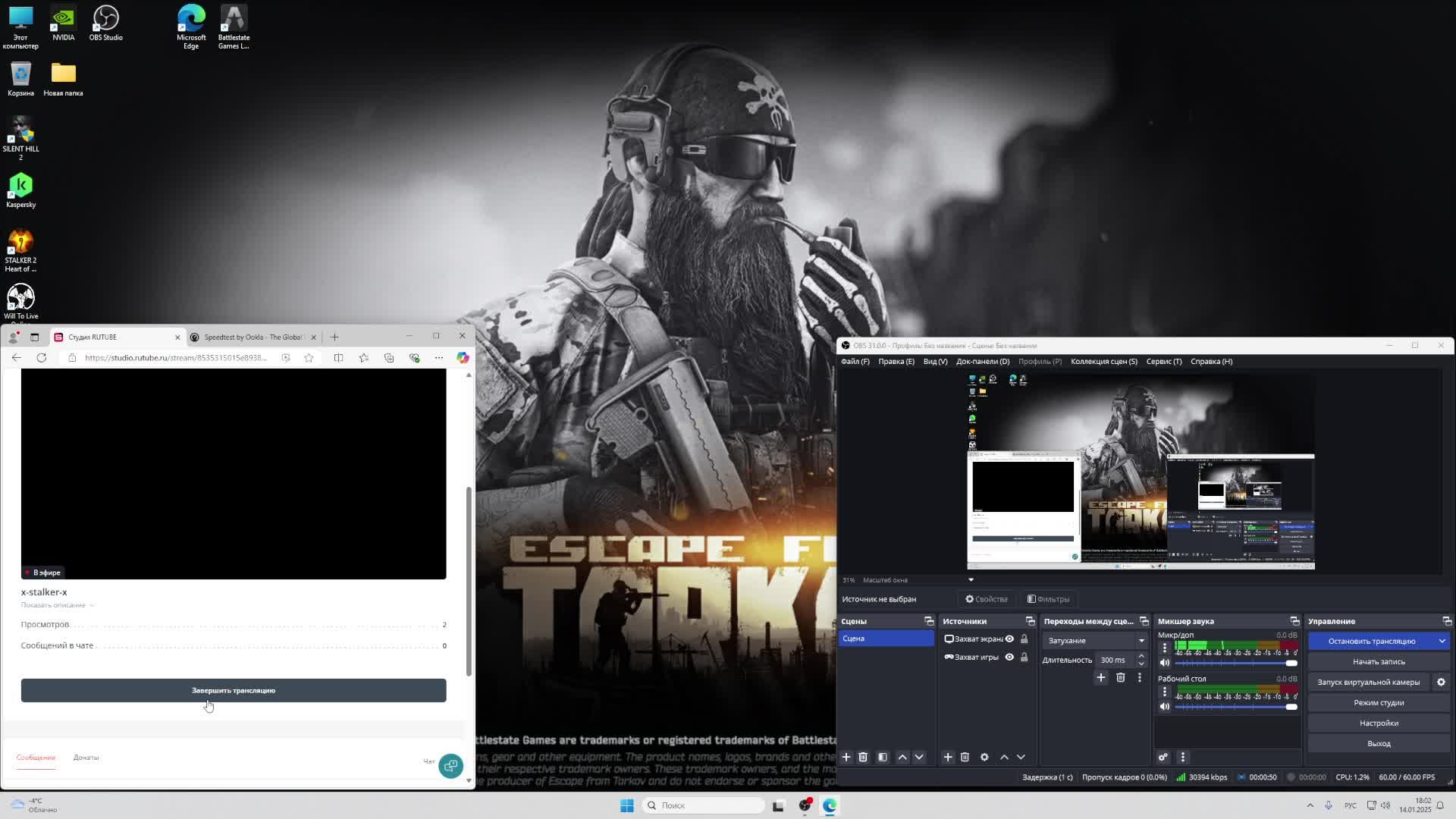Enable Режим студии in OBS

click(x=1379, y=702)
